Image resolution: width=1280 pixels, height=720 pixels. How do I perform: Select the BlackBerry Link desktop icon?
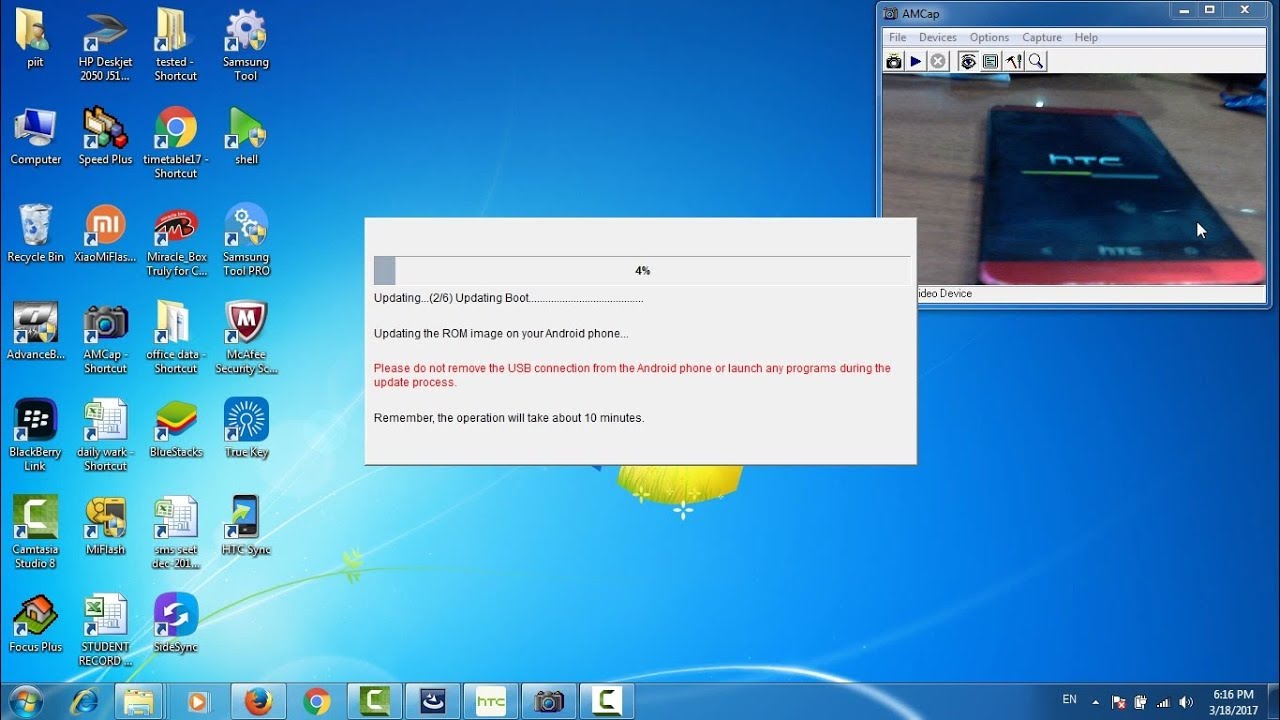35,435
